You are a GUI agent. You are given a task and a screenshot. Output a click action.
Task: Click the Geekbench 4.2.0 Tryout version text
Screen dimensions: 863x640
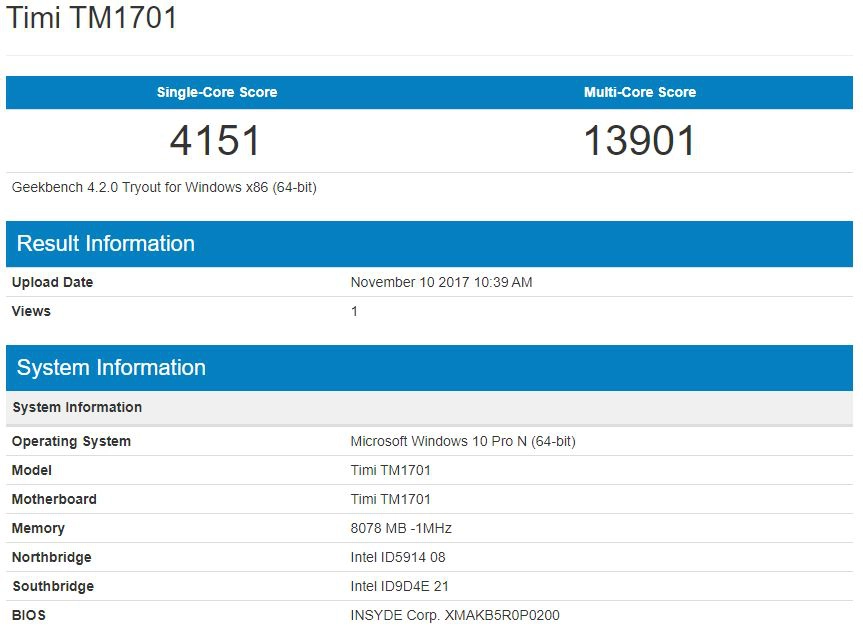164,187
